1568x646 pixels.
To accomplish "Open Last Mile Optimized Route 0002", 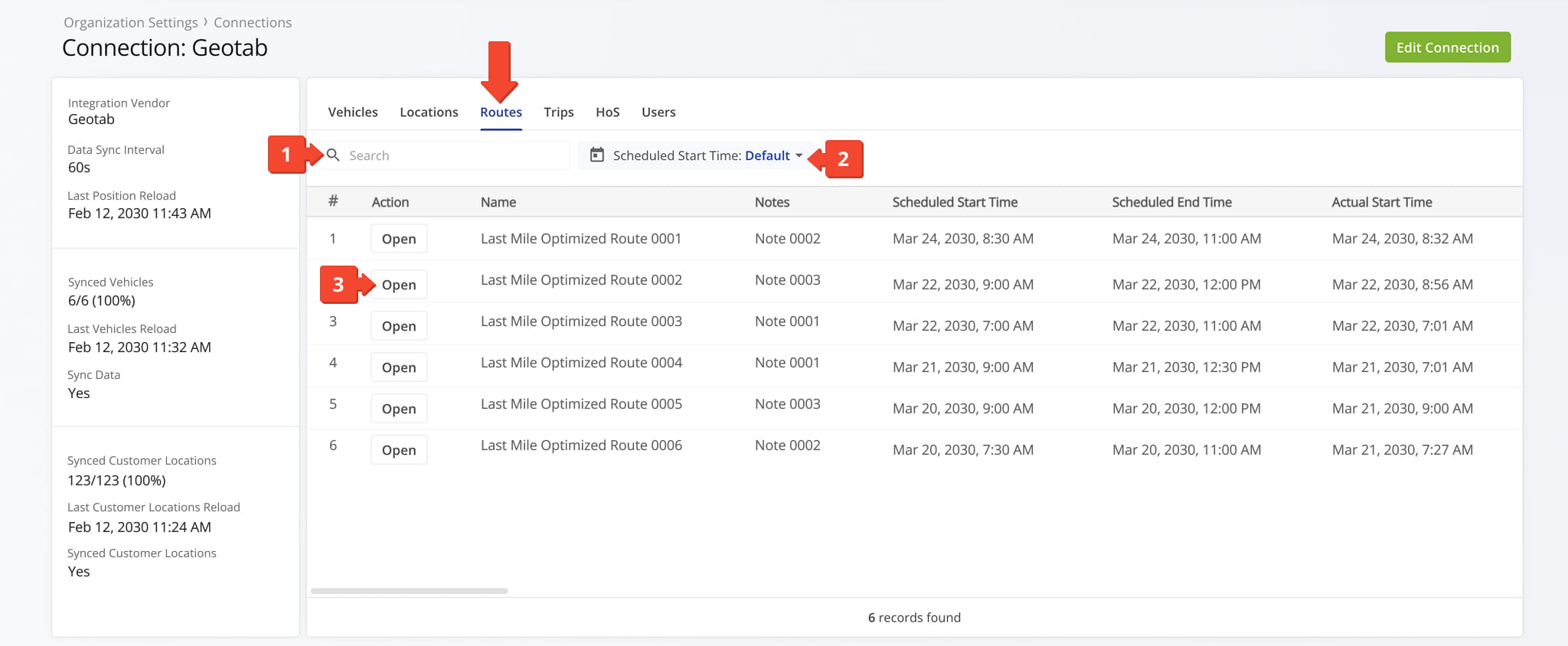I will pyautogui.click(x=399, y=285).
